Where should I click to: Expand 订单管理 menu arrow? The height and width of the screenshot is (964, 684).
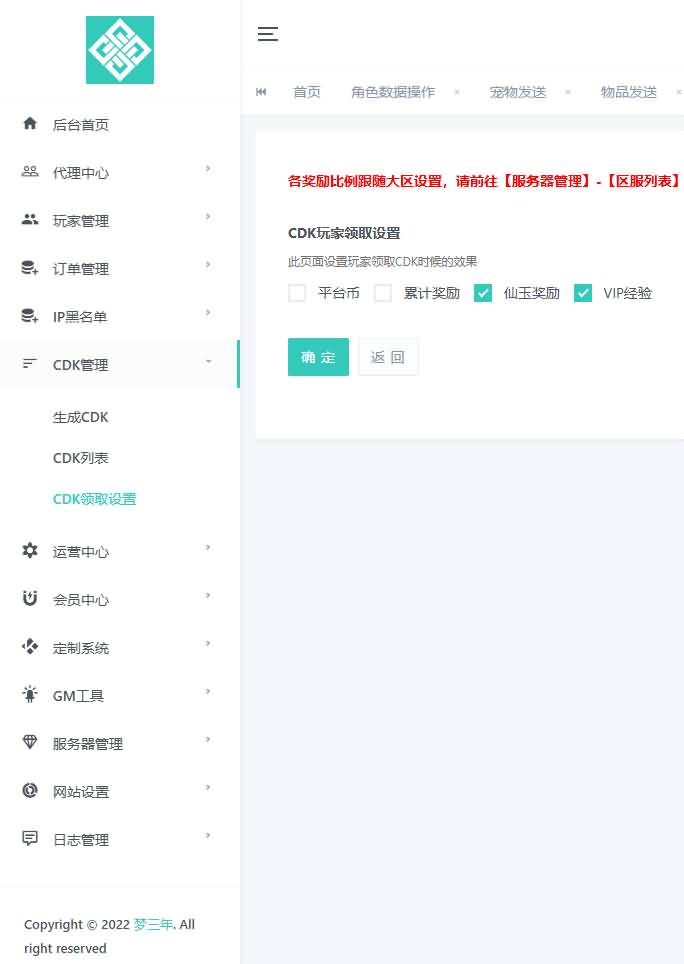point(208,264)
